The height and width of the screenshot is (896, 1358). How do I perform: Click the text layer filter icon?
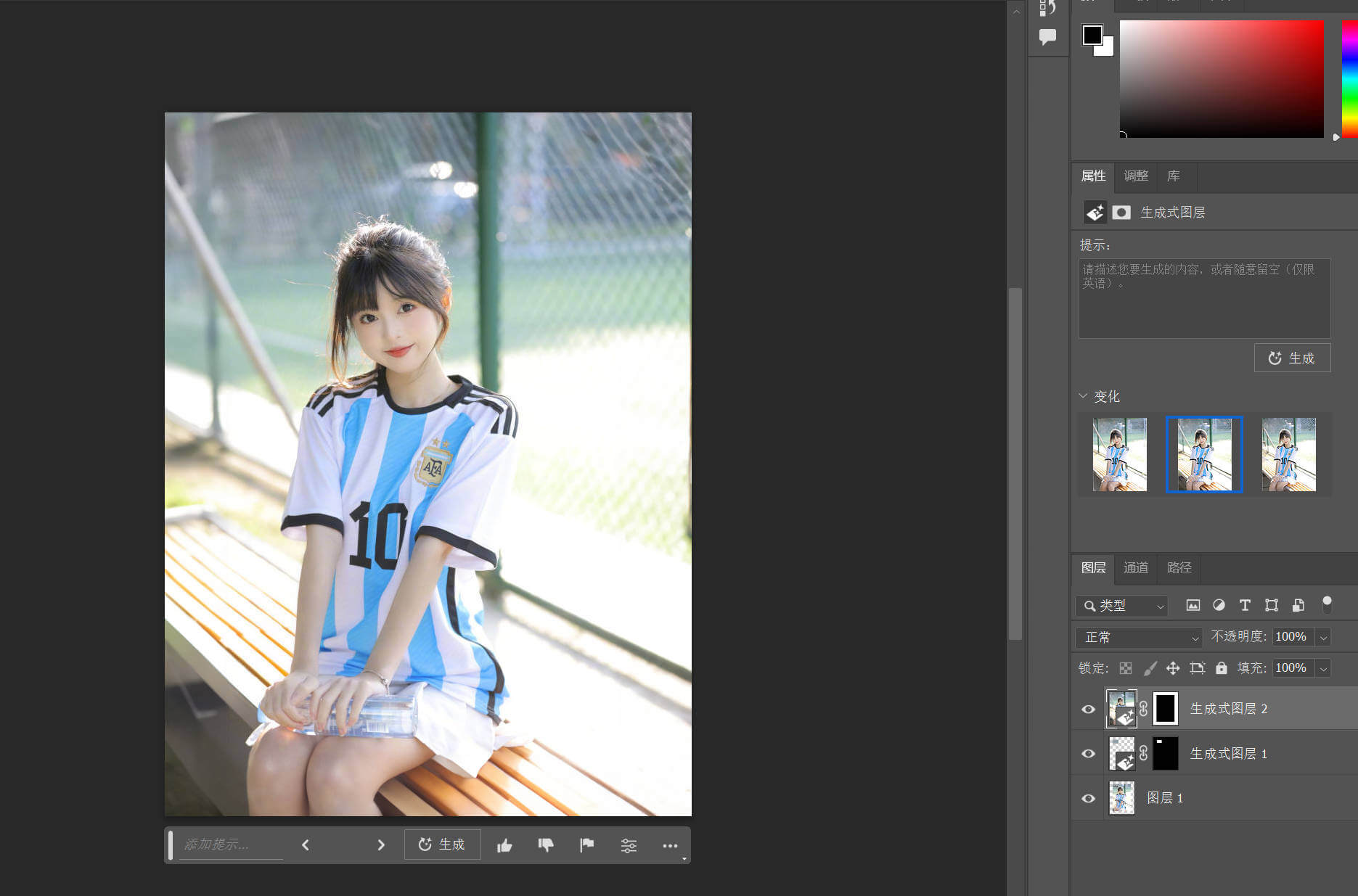[x=1245, y=605]
